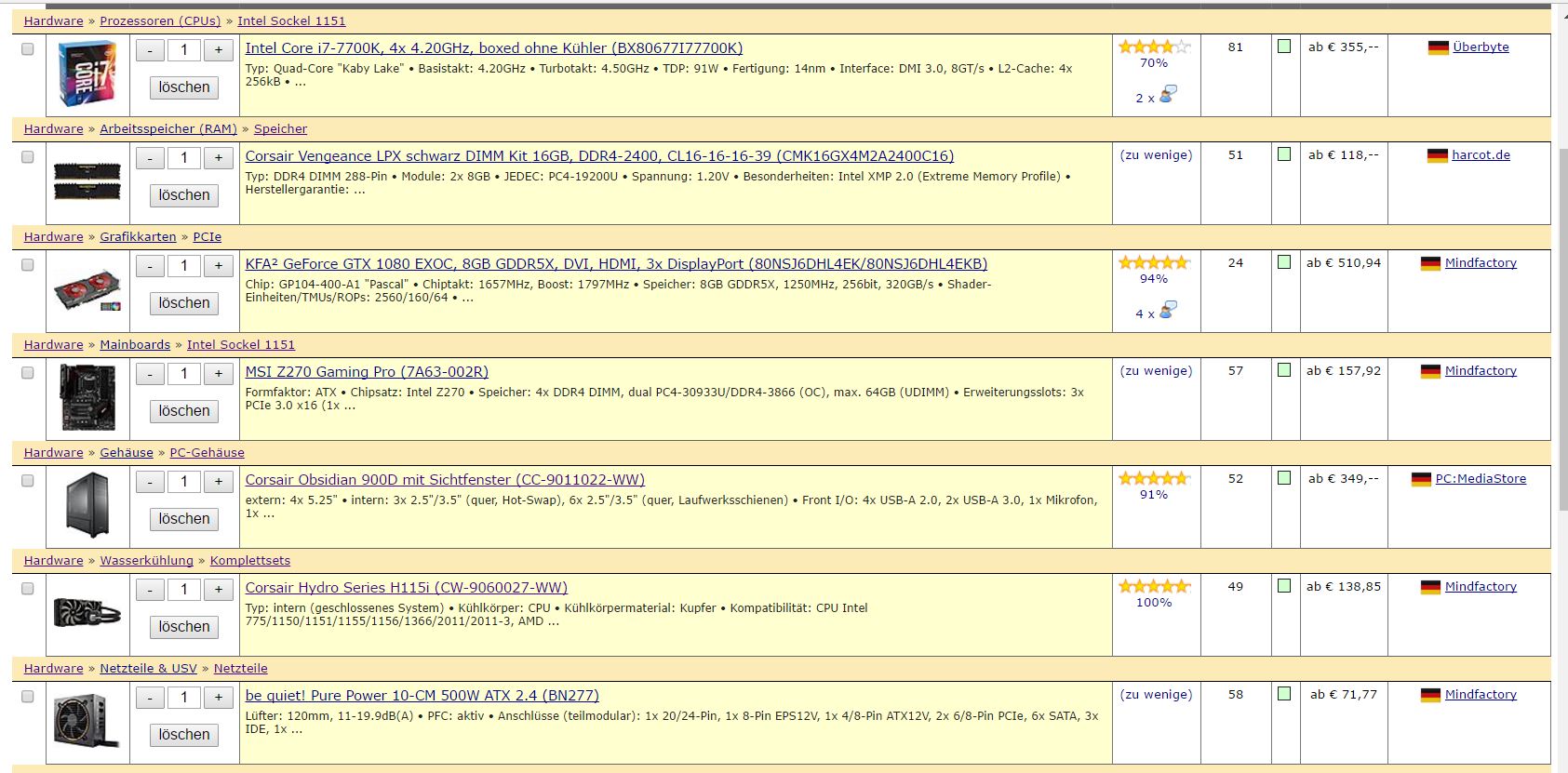Image resolution: width=1568 pixels, height=773 pixels.
Task: Select the MSI Z270 Gaming Pro checkbox
Action: [x=28, y=373]
